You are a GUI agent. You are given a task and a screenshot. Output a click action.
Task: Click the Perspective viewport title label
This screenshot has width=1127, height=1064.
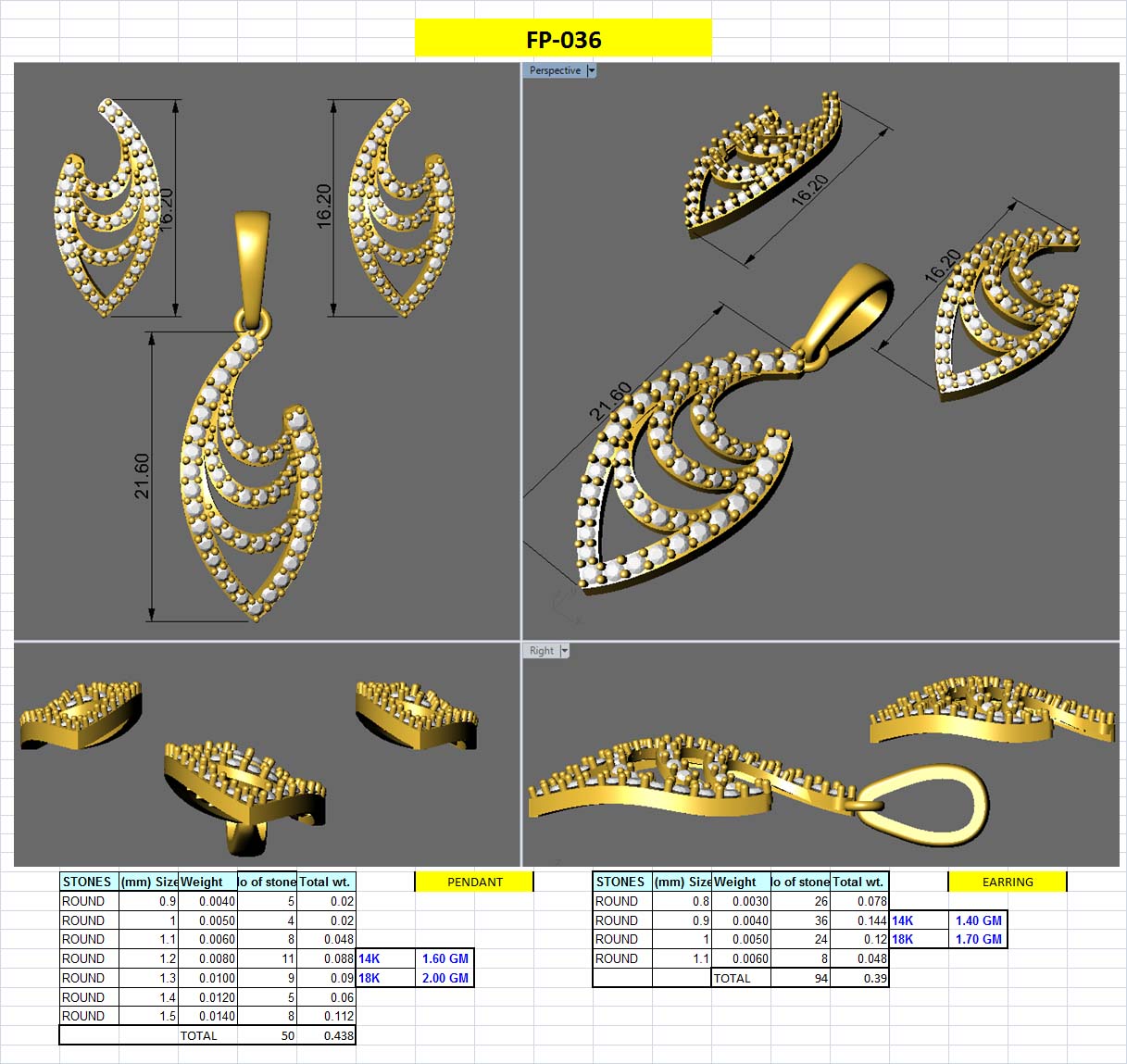(x=554, y=69)
